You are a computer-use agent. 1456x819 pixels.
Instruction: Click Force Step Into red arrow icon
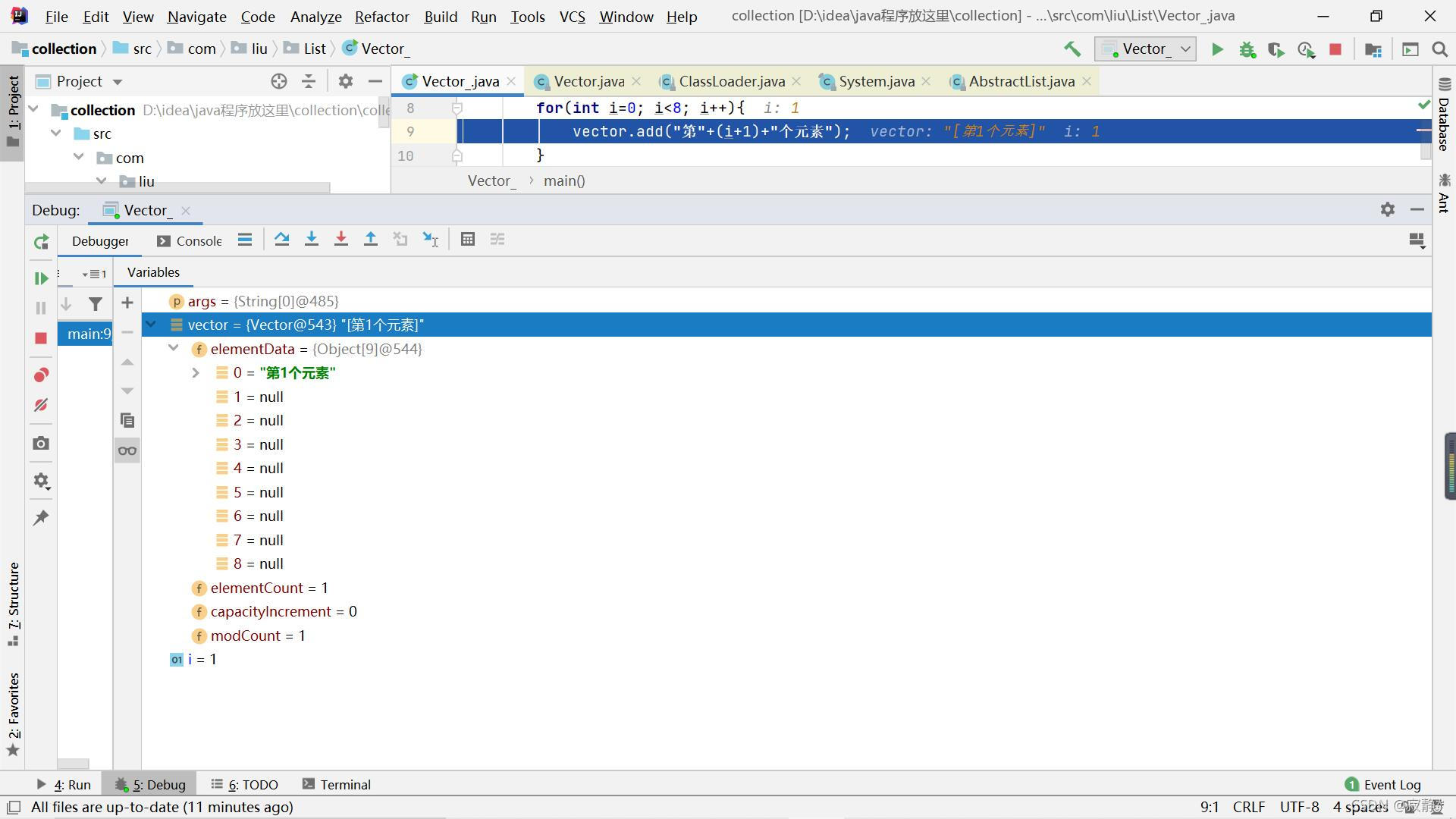tap(341, 240)
